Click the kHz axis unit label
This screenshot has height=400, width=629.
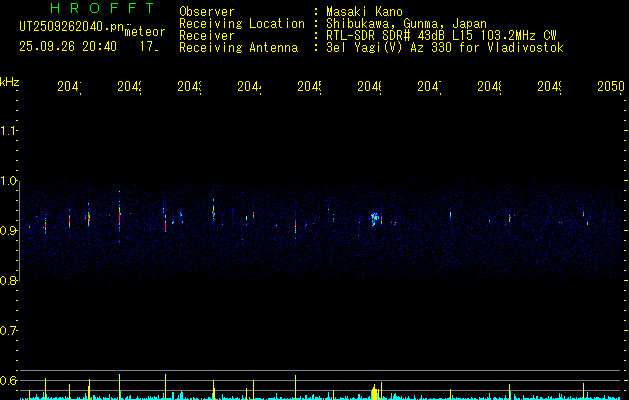click(x=9, y=82)
